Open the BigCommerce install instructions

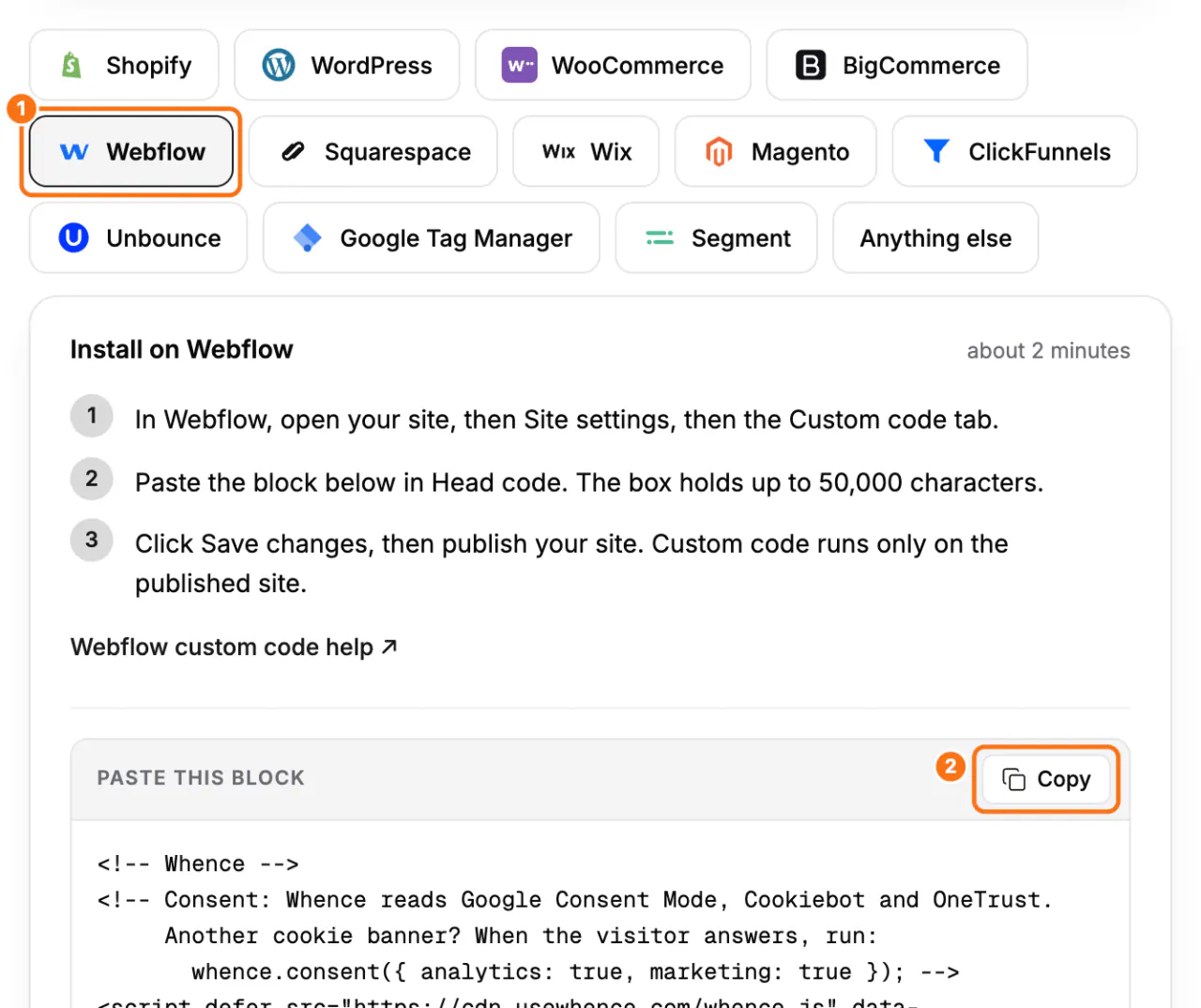point(897,65)
